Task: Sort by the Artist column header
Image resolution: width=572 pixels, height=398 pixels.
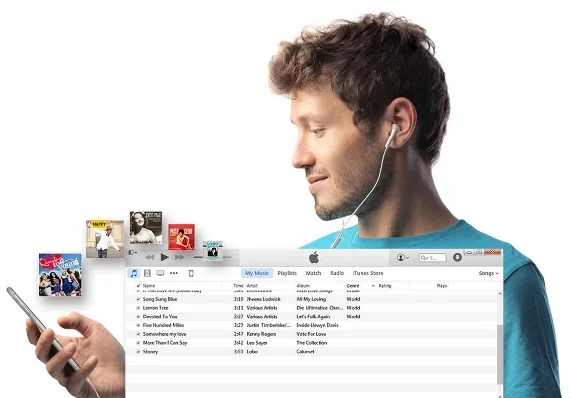Action: (252, 286)
